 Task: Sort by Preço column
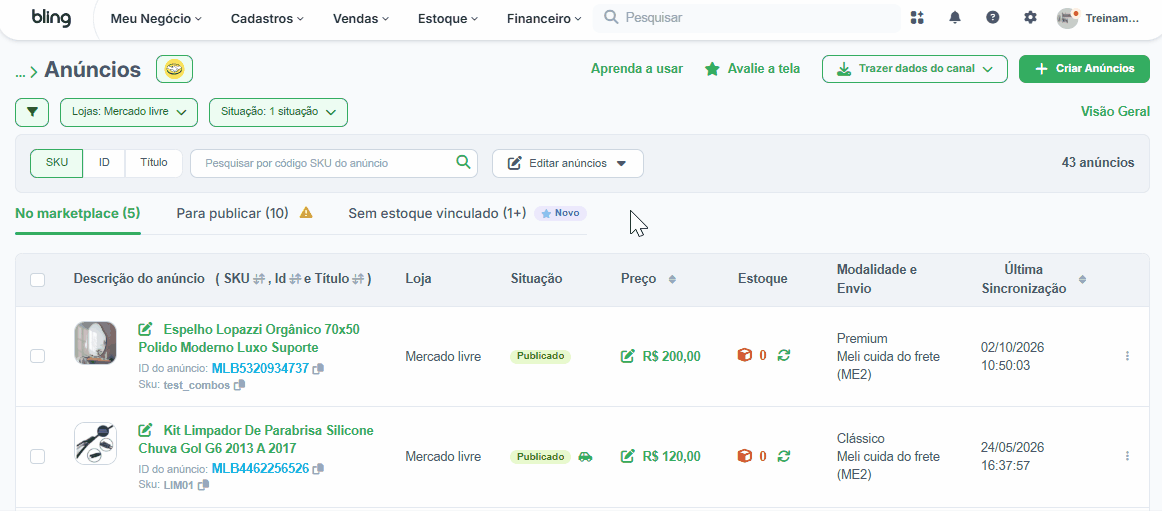coord(672,279)
